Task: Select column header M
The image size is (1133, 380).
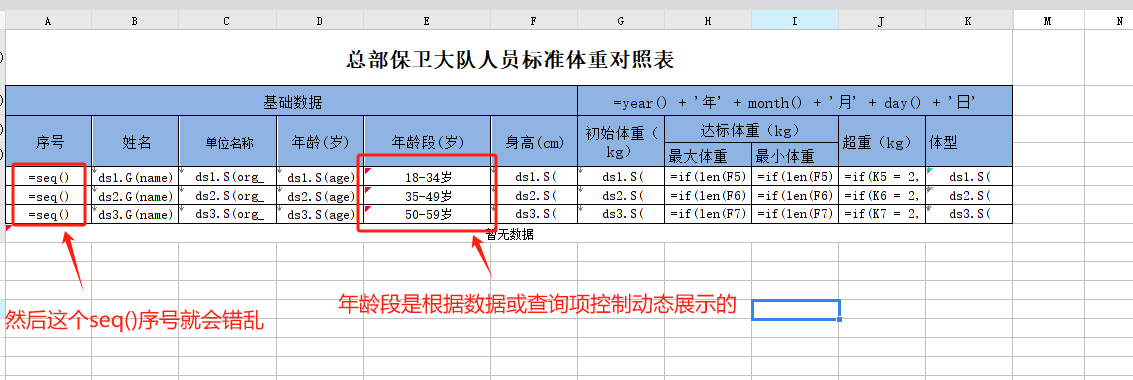Action: point(1048,21)
